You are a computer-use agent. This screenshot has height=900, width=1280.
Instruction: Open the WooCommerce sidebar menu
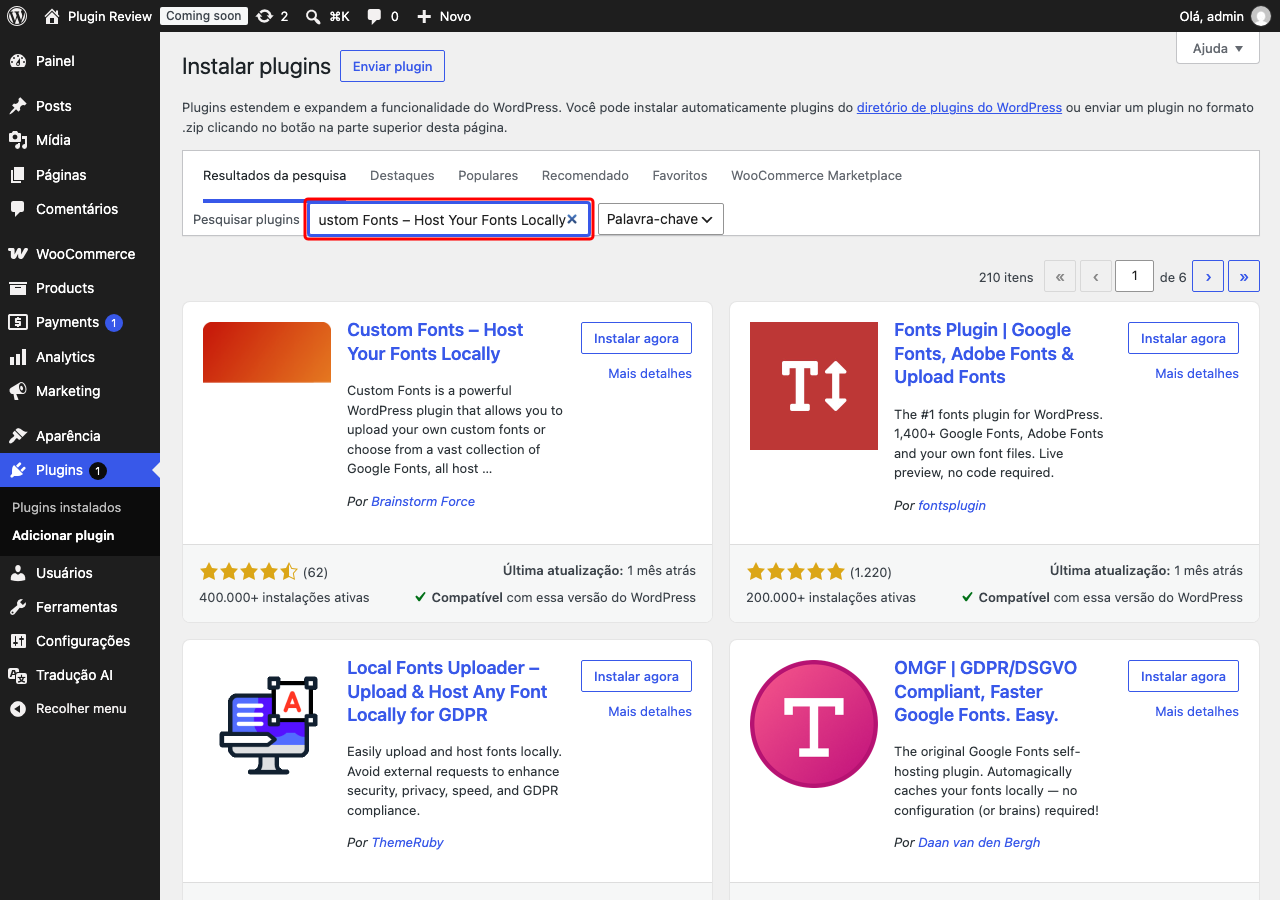tap(80, 254)
